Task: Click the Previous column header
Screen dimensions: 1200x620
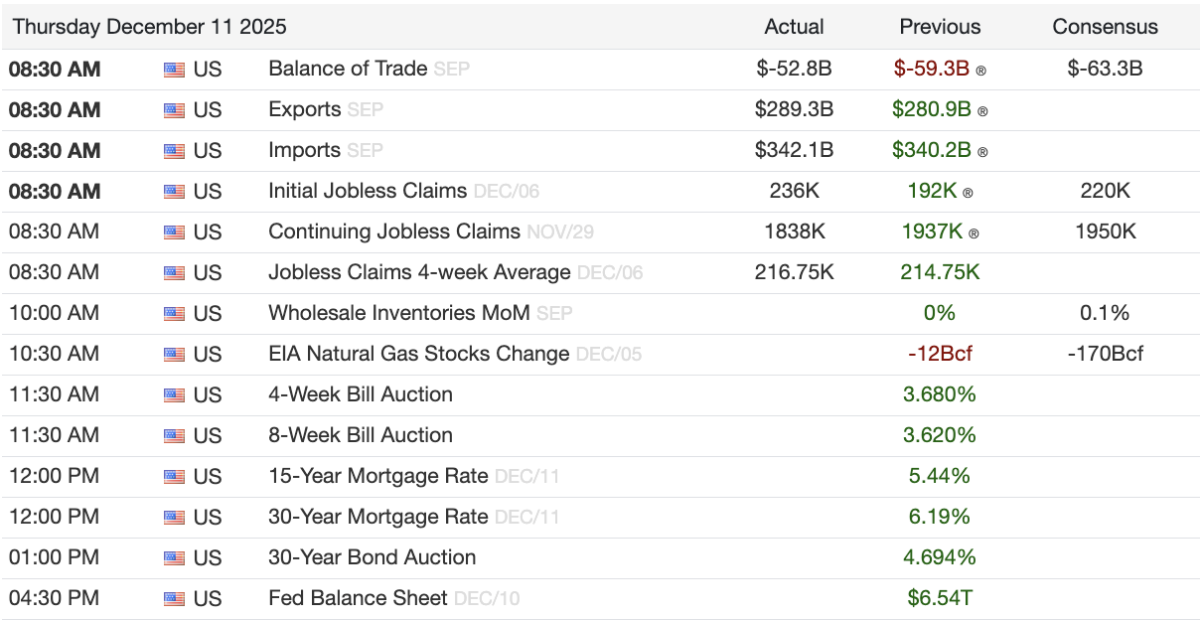Action: (940, 27)
